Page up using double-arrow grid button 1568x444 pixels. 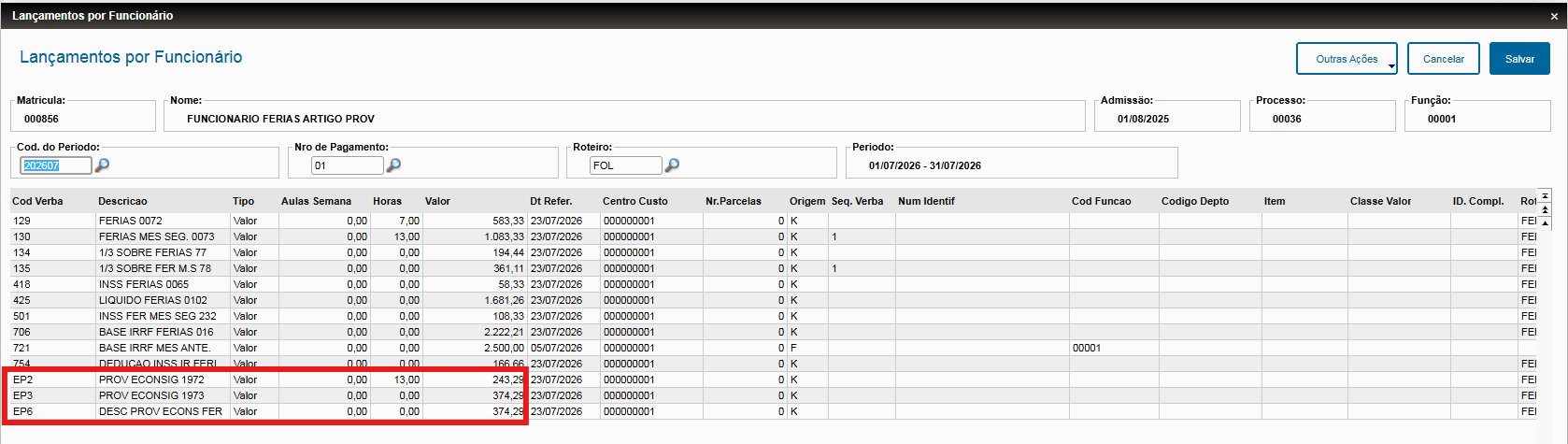[1545, 209]
